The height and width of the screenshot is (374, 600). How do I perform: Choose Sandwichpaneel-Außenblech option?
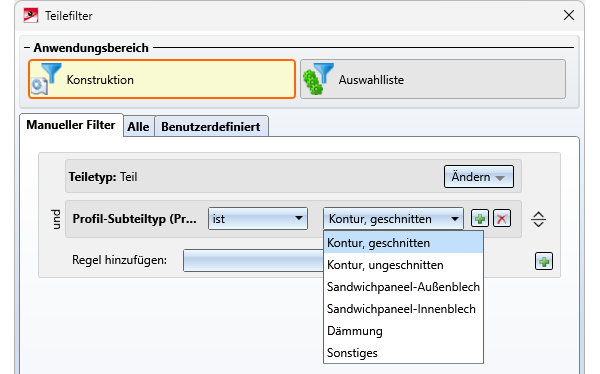403,287
